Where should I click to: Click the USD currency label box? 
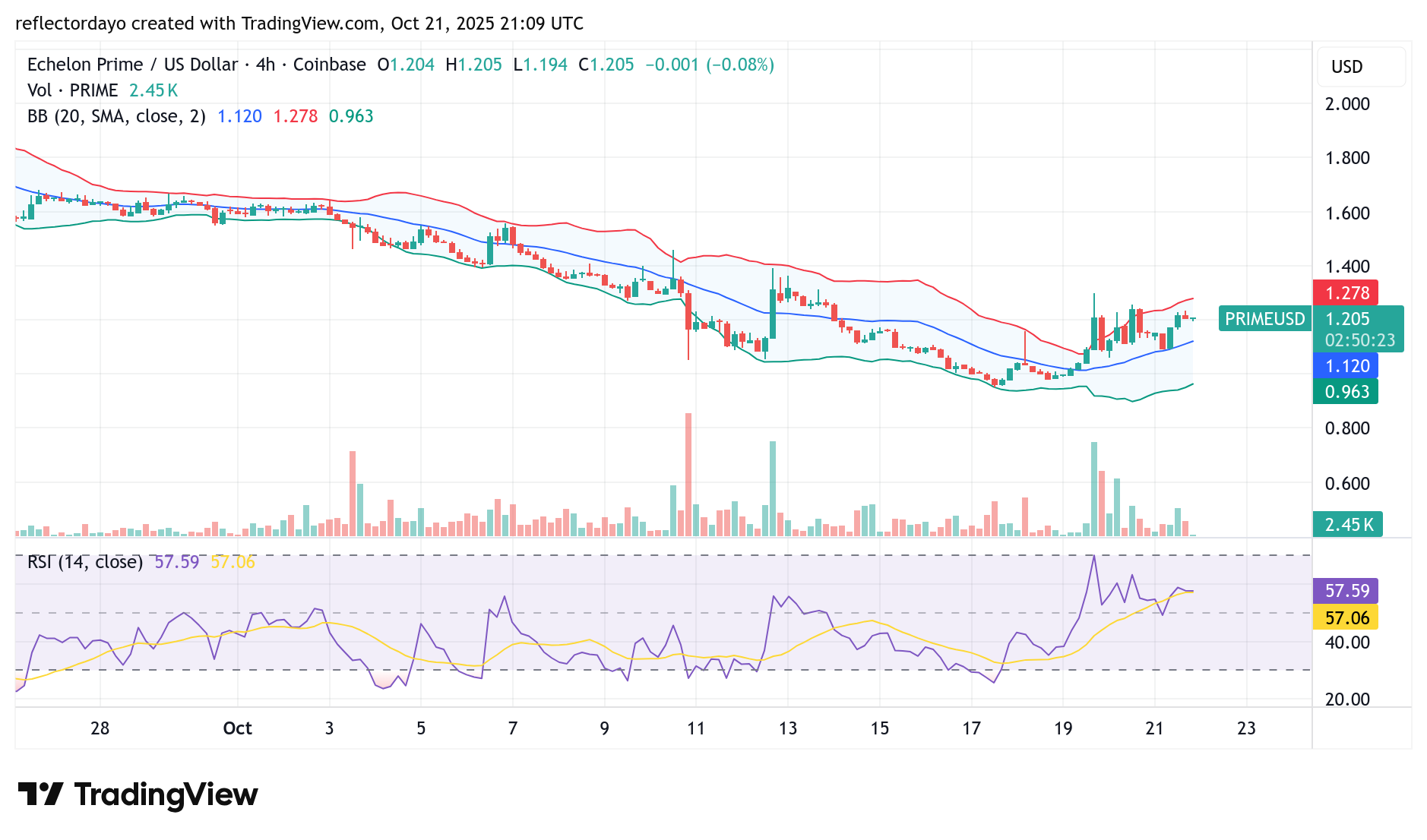pyautogui.click(x=1361, y=67)
